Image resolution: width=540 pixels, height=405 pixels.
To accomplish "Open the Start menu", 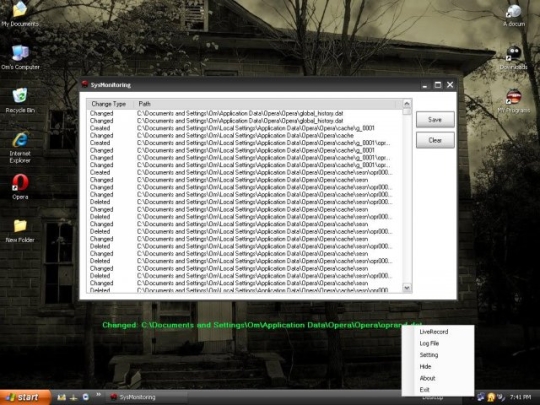I will (x=25, y=397).
